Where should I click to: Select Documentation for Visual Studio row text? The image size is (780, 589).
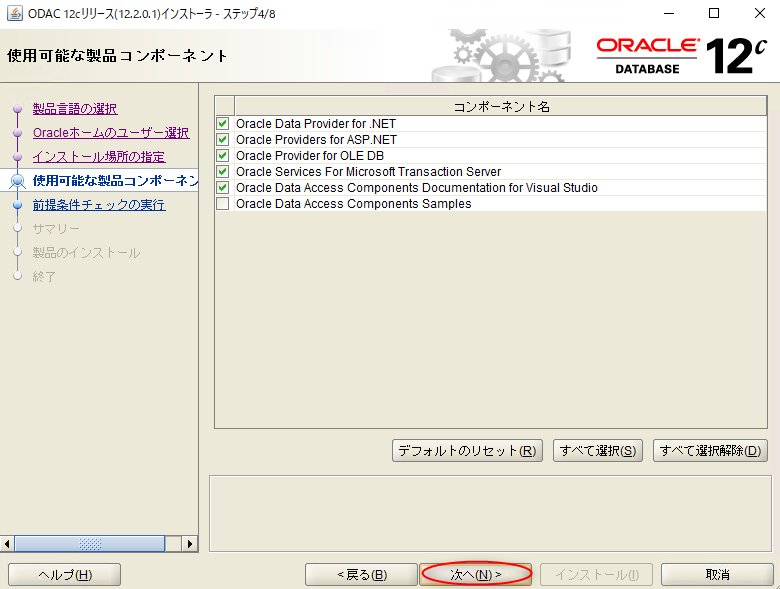[417, 188]
